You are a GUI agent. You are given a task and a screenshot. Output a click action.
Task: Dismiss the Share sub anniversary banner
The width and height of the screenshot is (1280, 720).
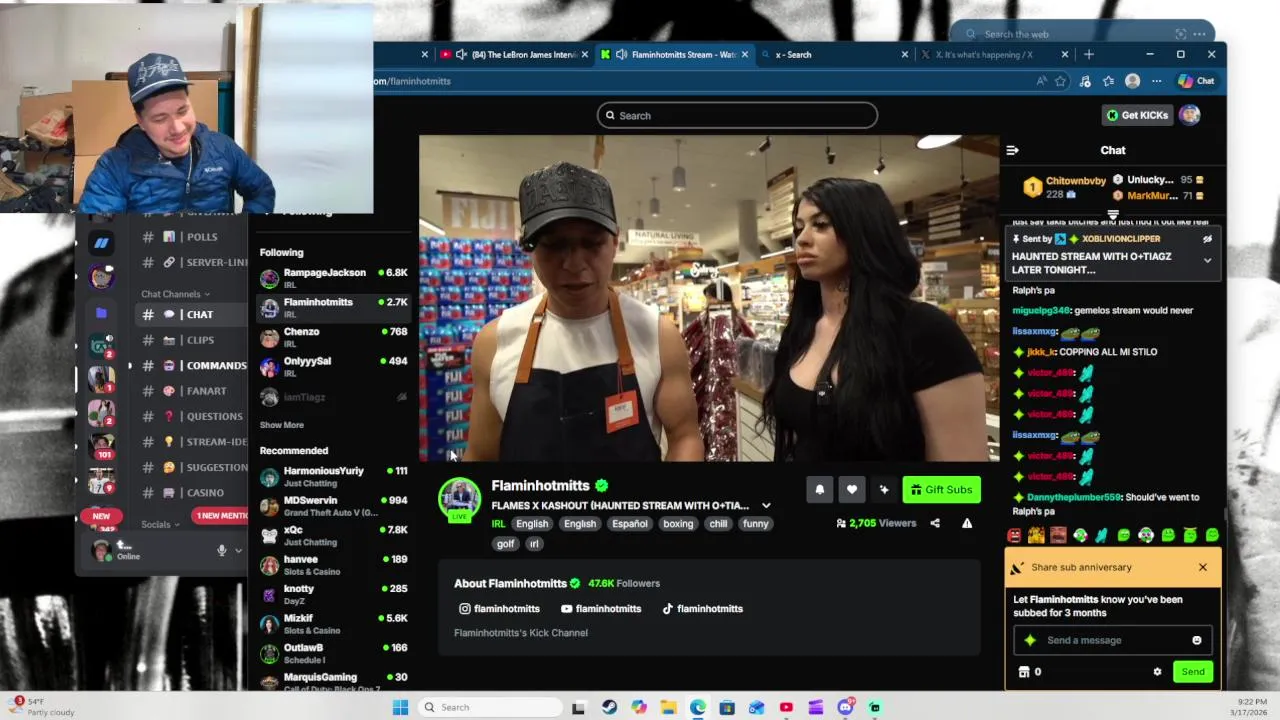1203,568
